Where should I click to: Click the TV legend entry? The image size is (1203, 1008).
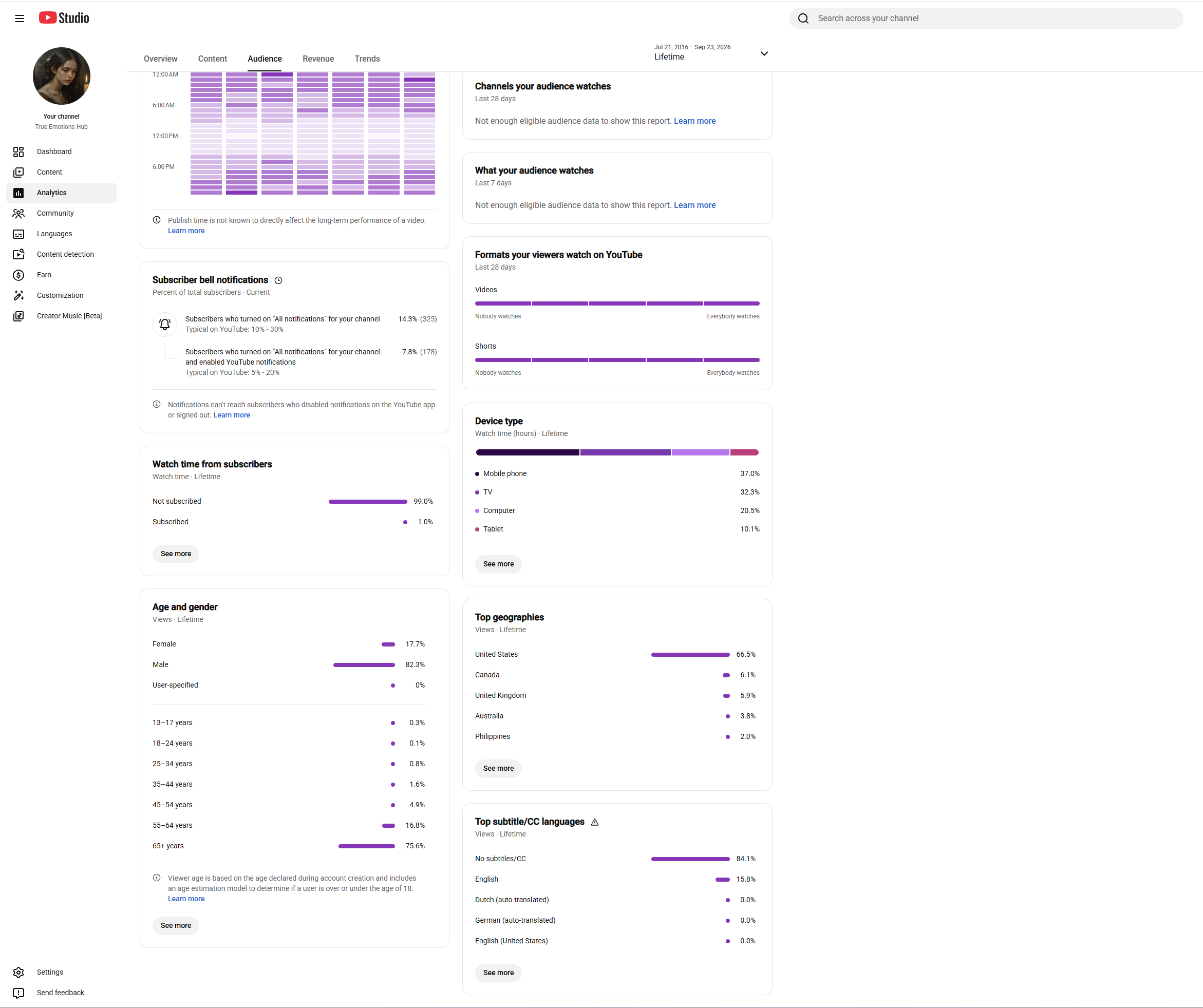coord(617,492)
